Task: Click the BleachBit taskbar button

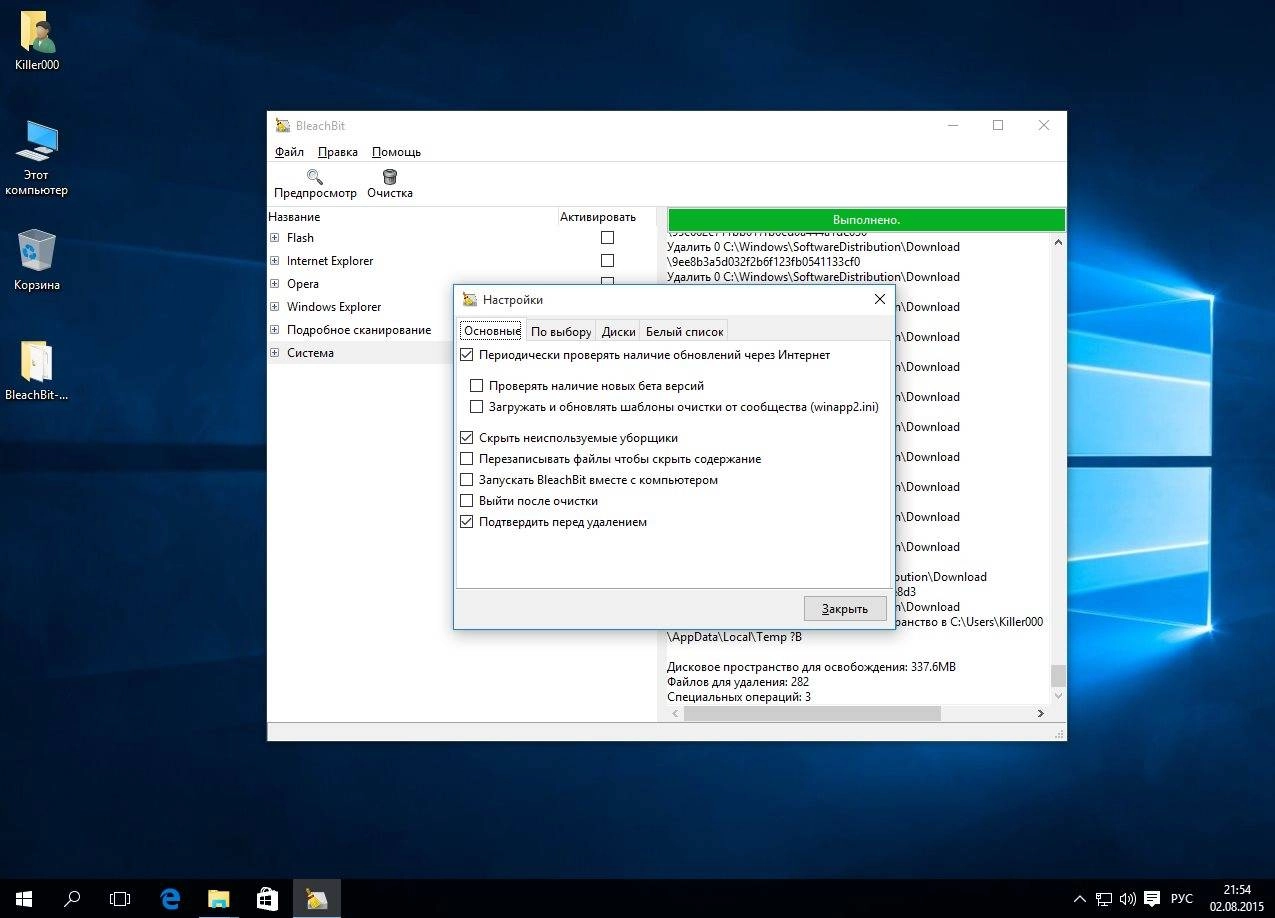Action: (316, 898)
